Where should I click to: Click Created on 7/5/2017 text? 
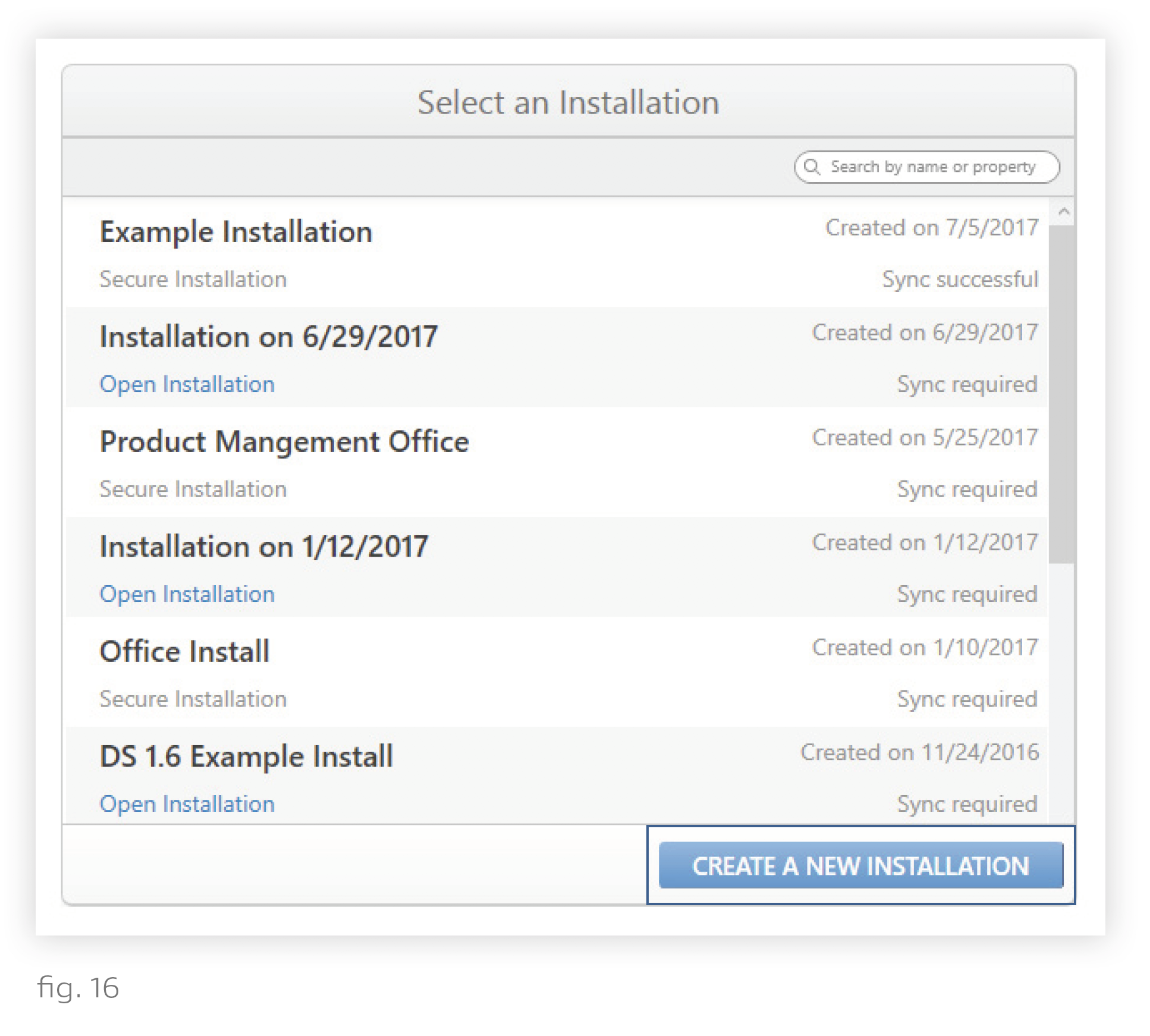pyautogui.click(x=932, y=228)
